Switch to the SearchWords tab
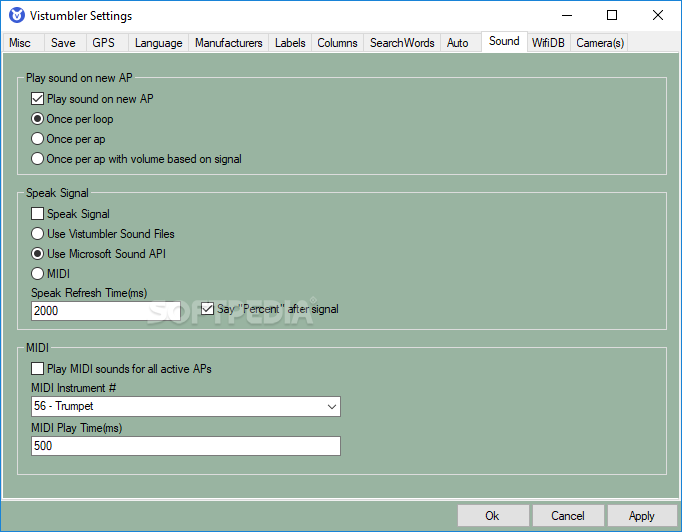The width and height of the screenshot is (682, 532). point(402,43)
